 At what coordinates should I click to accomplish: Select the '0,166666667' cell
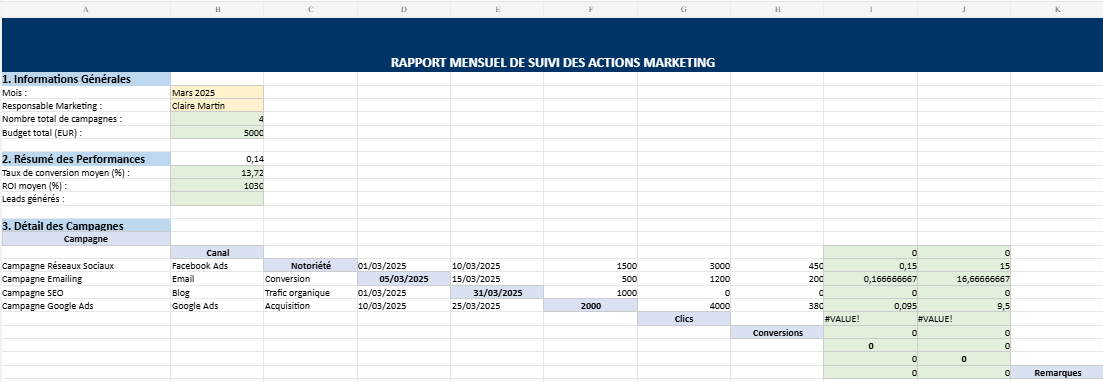[871, 279]
